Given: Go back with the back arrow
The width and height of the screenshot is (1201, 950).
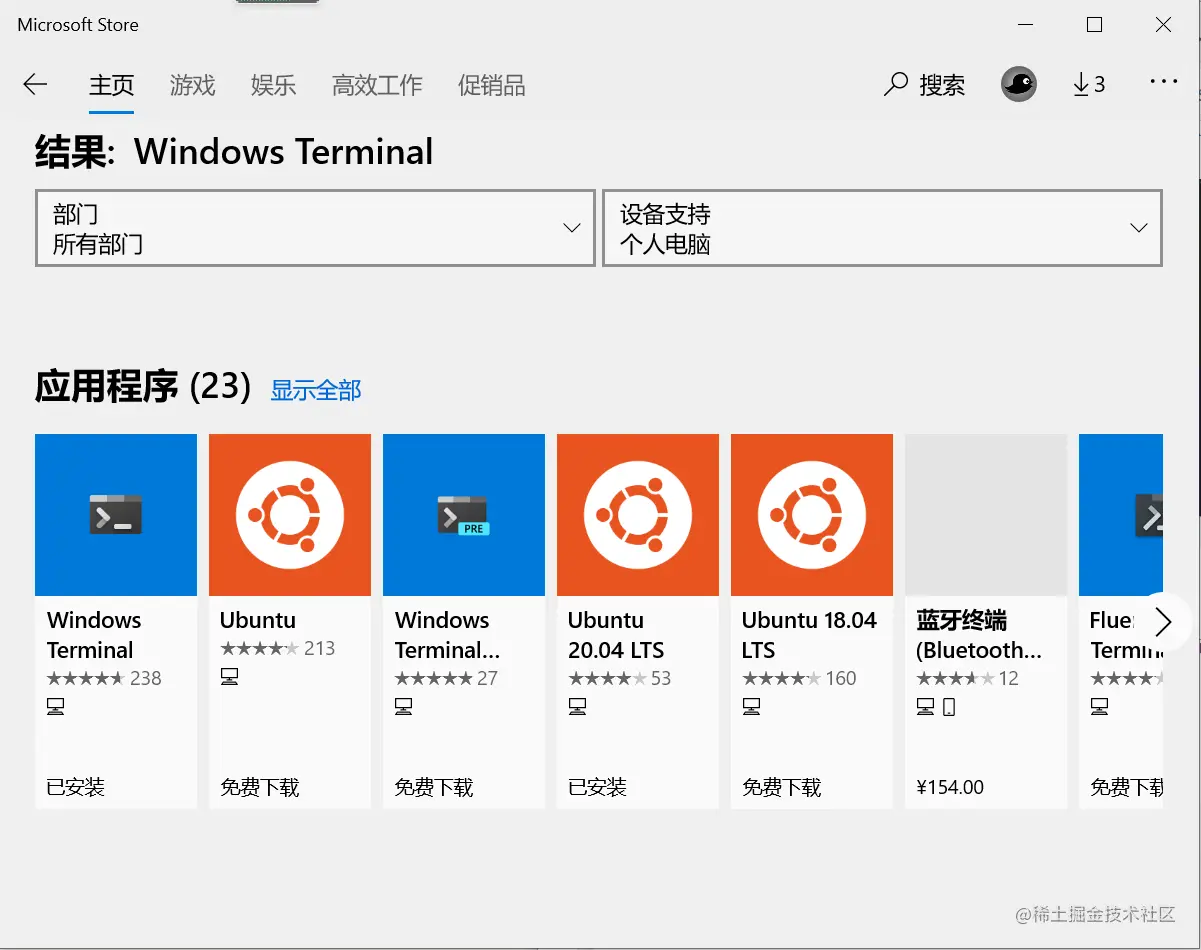Looking at the screenshot, I should [35, 85].
